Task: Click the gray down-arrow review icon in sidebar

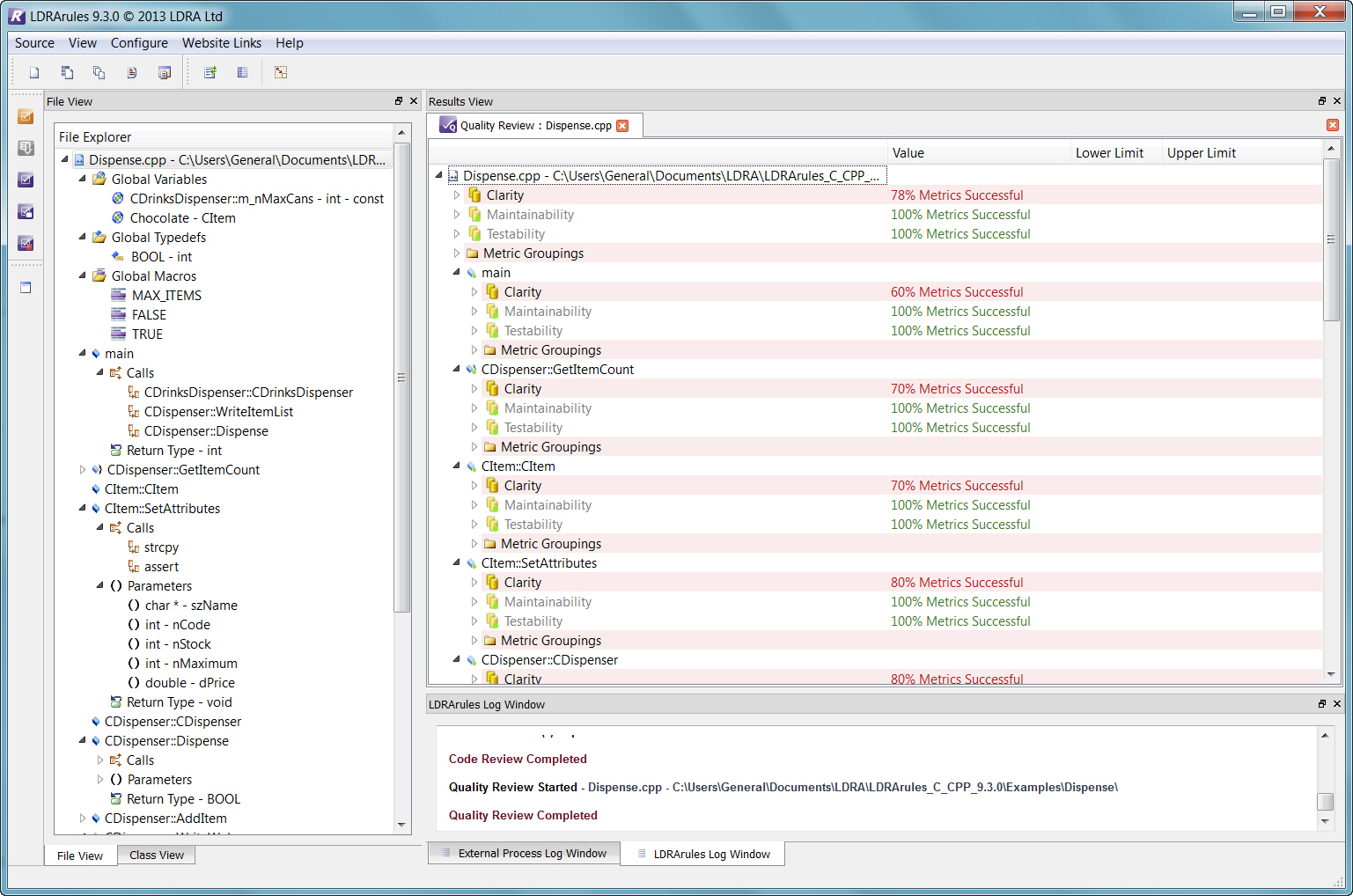Action: (26, 148)
